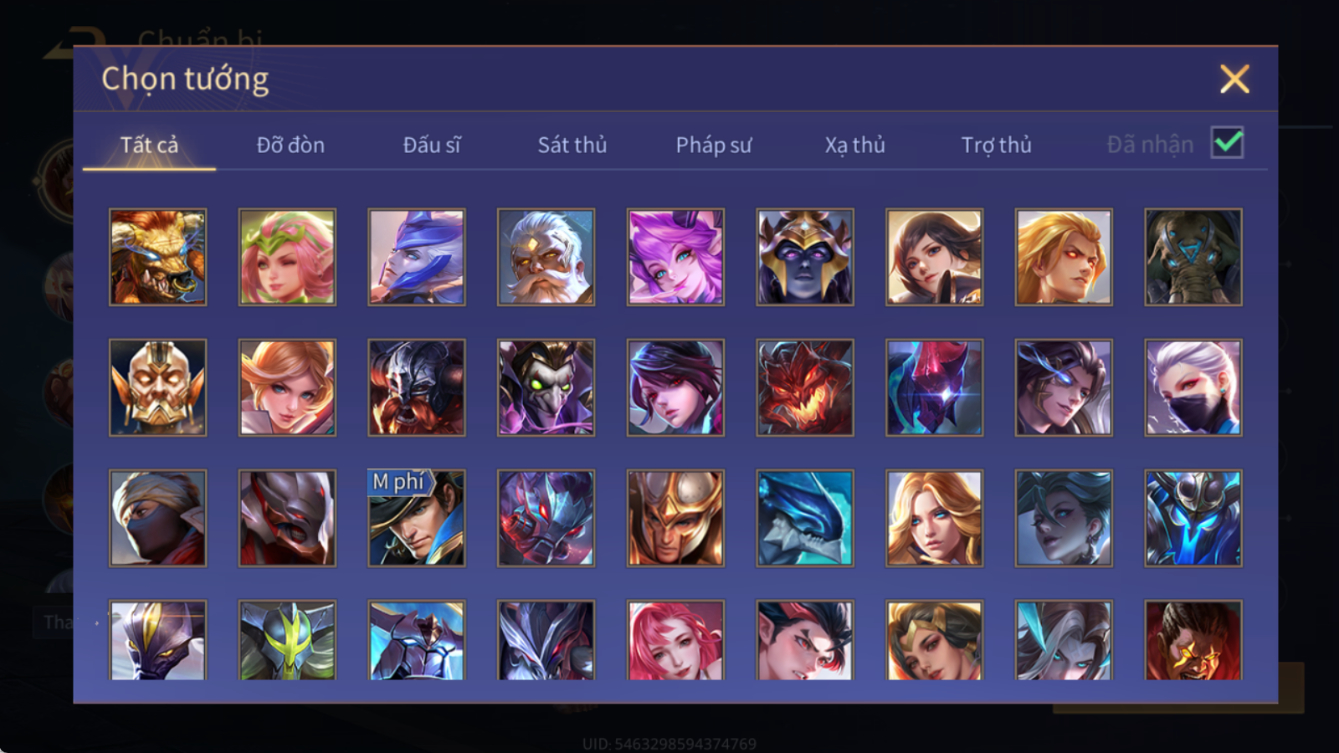Choose the white-bearded old man hero
This screenshot has height=753, width=1339.
click(x=546, y=257)
